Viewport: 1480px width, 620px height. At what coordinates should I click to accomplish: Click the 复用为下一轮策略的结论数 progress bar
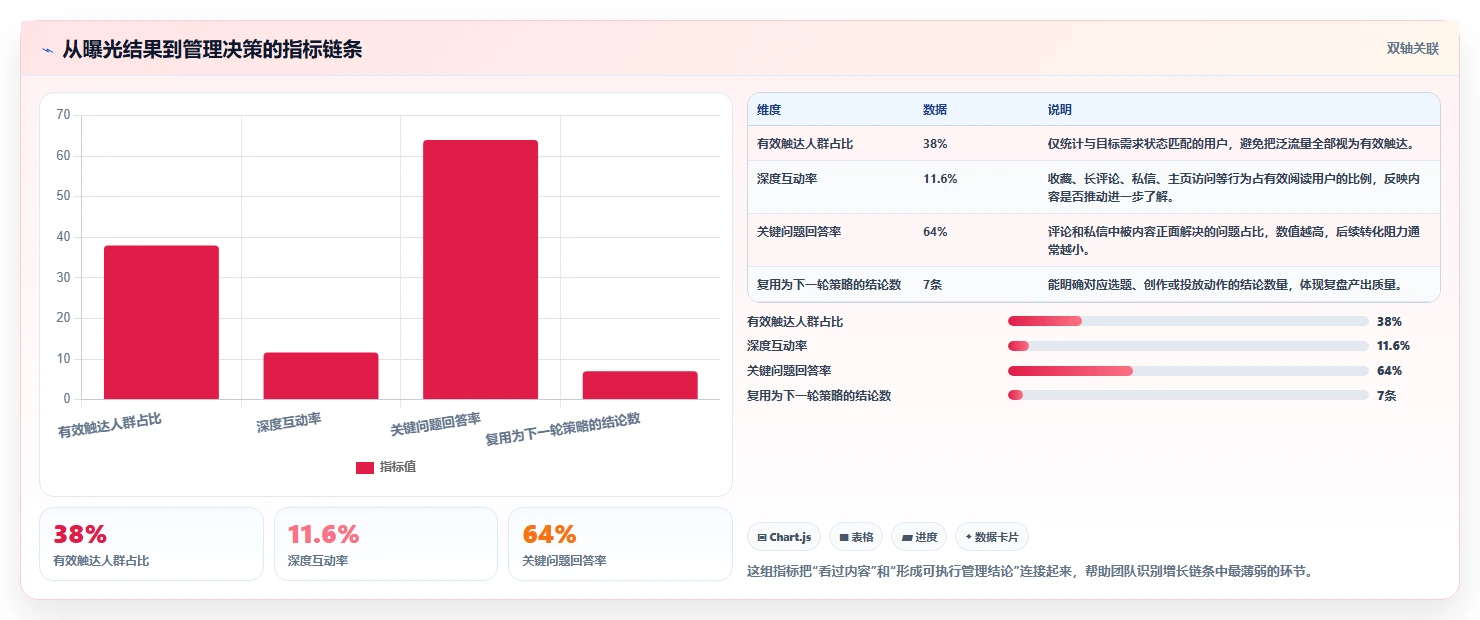point(1188,395)
